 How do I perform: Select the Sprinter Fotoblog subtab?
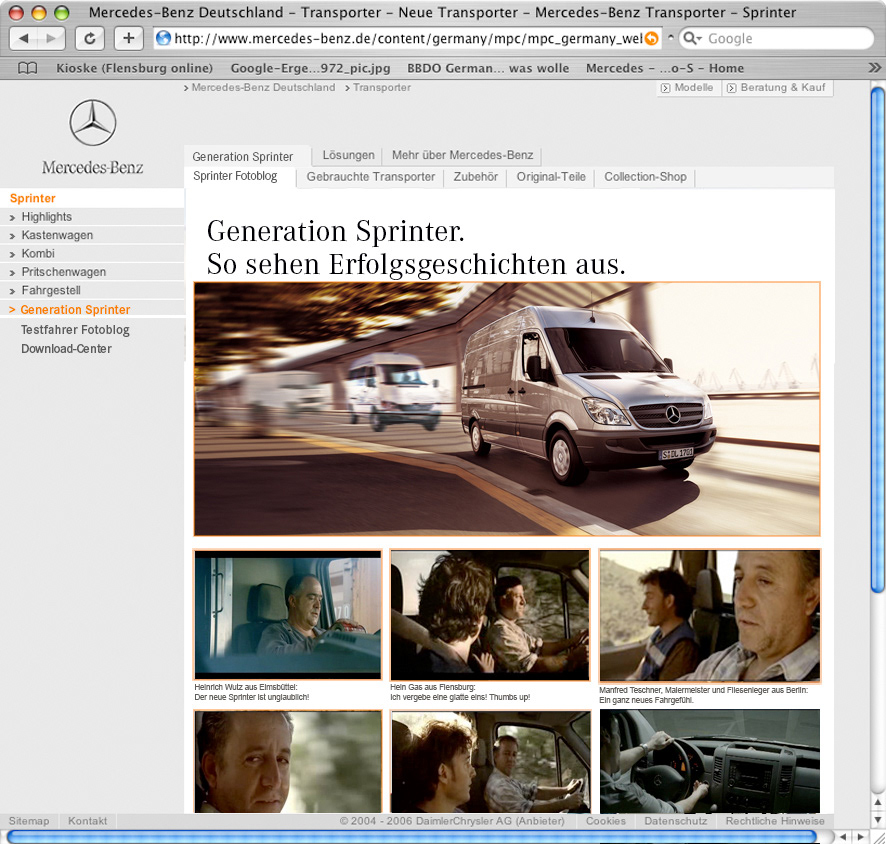pyautogui.click(x=235, y=176)
